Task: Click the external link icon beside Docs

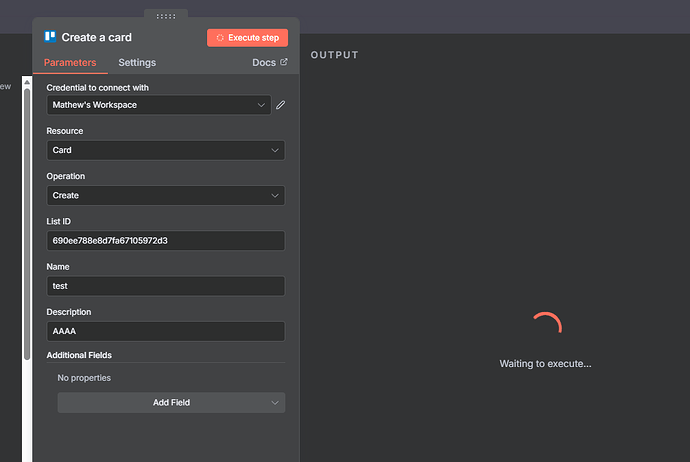Action: coord(283,62)
